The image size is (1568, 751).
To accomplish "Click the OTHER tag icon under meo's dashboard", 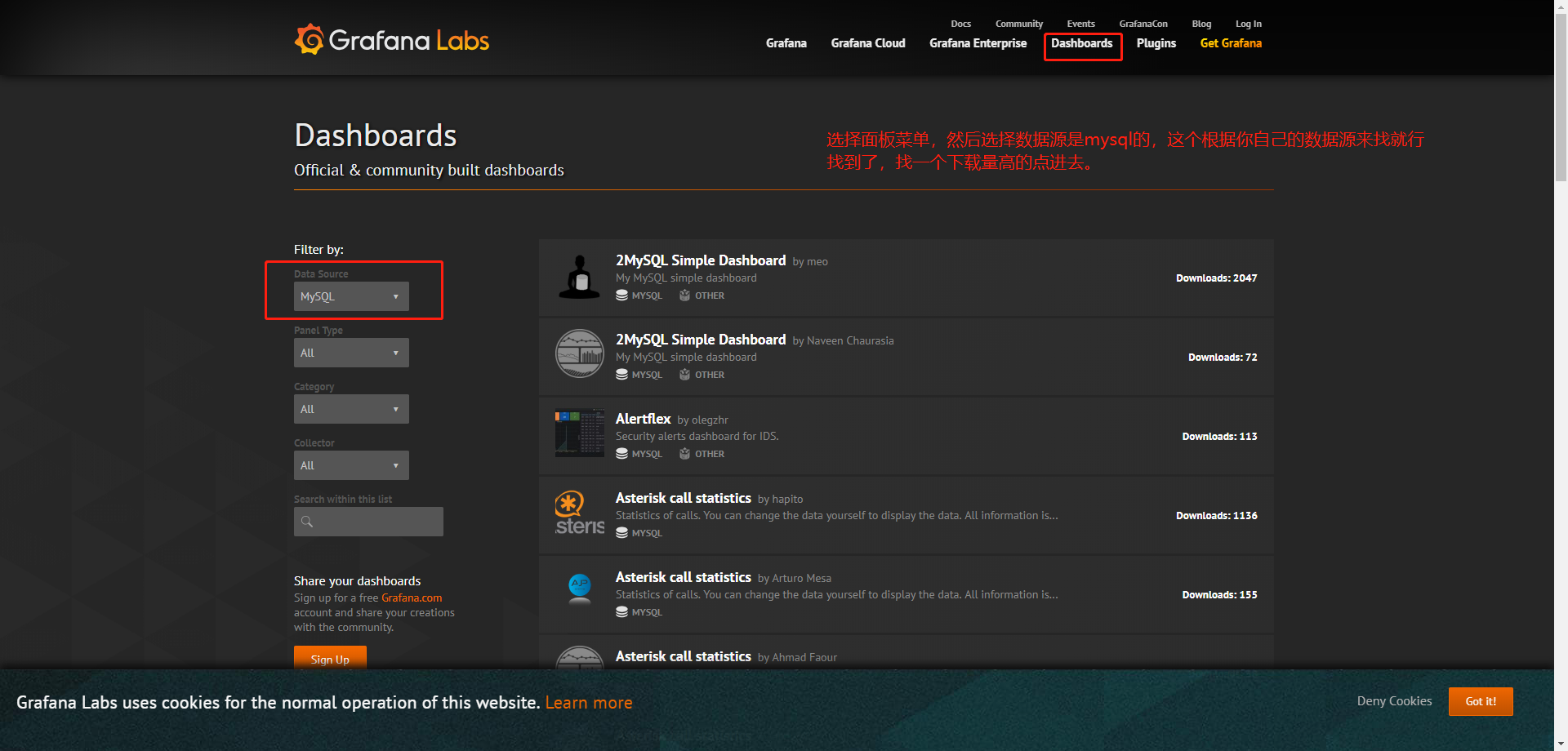I will 684,296.
